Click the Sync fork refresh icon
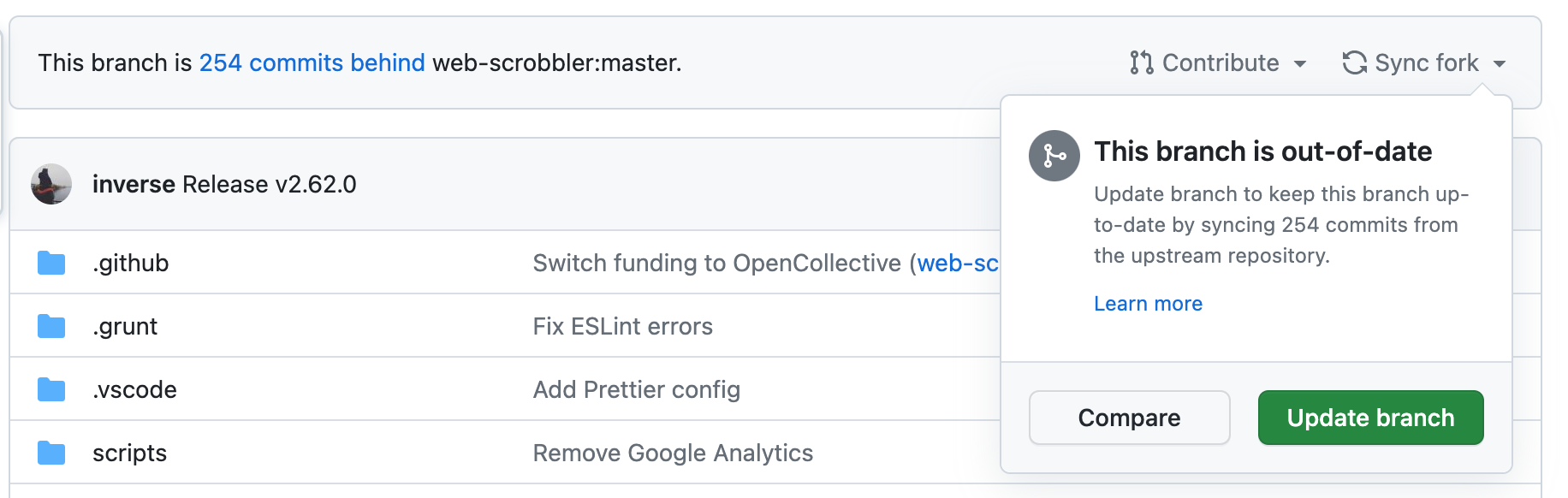This screenshot has width=1568, height=498. tap(1354, 62)
